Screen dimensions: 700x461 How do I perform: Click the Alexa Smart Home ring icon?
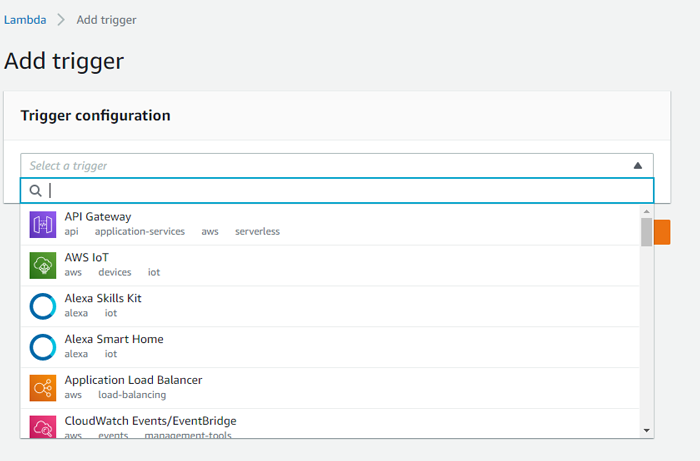(43, 347)
